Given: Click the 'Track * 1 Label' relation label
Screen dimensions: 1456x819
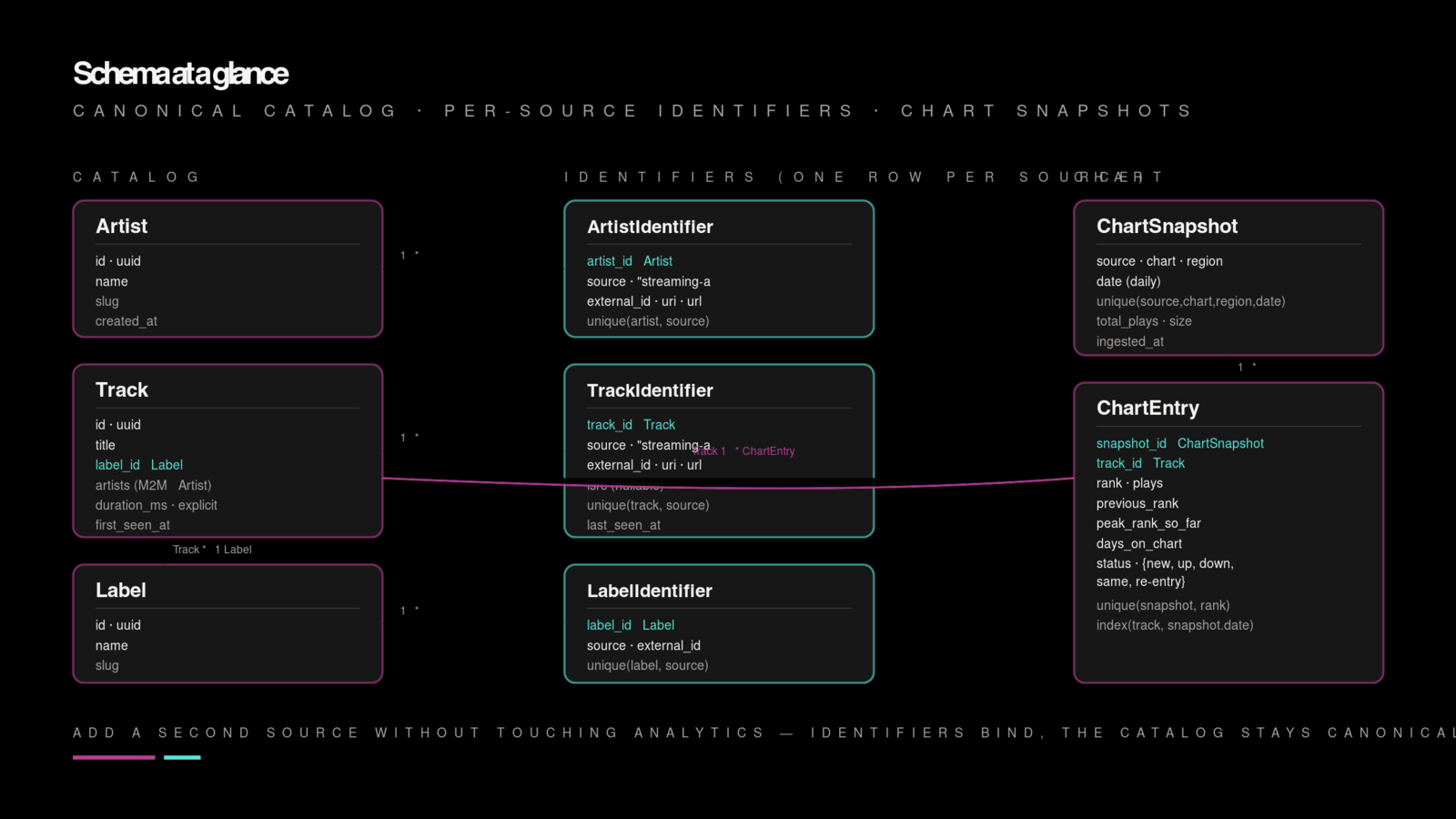Looking at the screenshot, I should coord(212,550).
